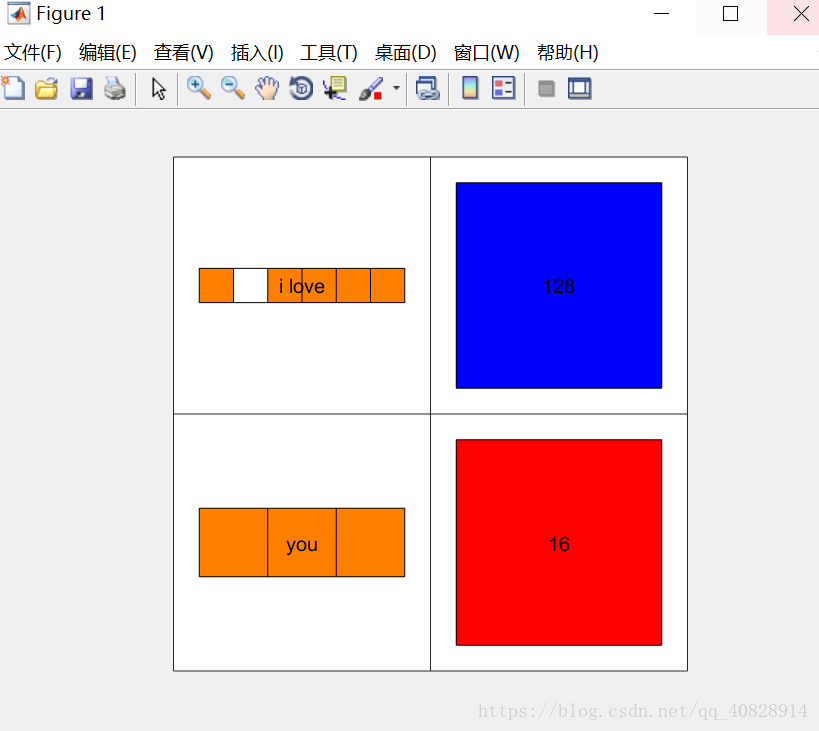This screenshot has width=819, height=731.
Task: Click the red square labeled 16
Action: click(x=559, y=543)
